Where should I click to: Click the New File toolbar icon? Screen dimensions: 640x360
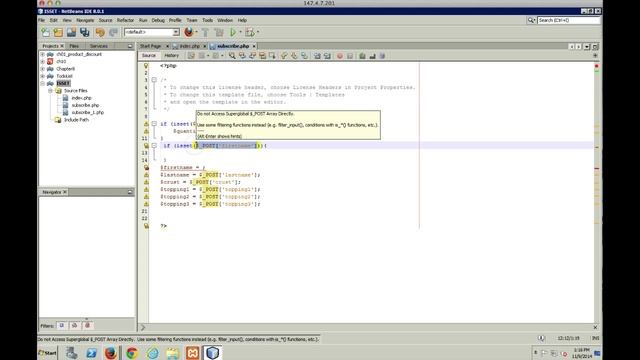(46, 32)
